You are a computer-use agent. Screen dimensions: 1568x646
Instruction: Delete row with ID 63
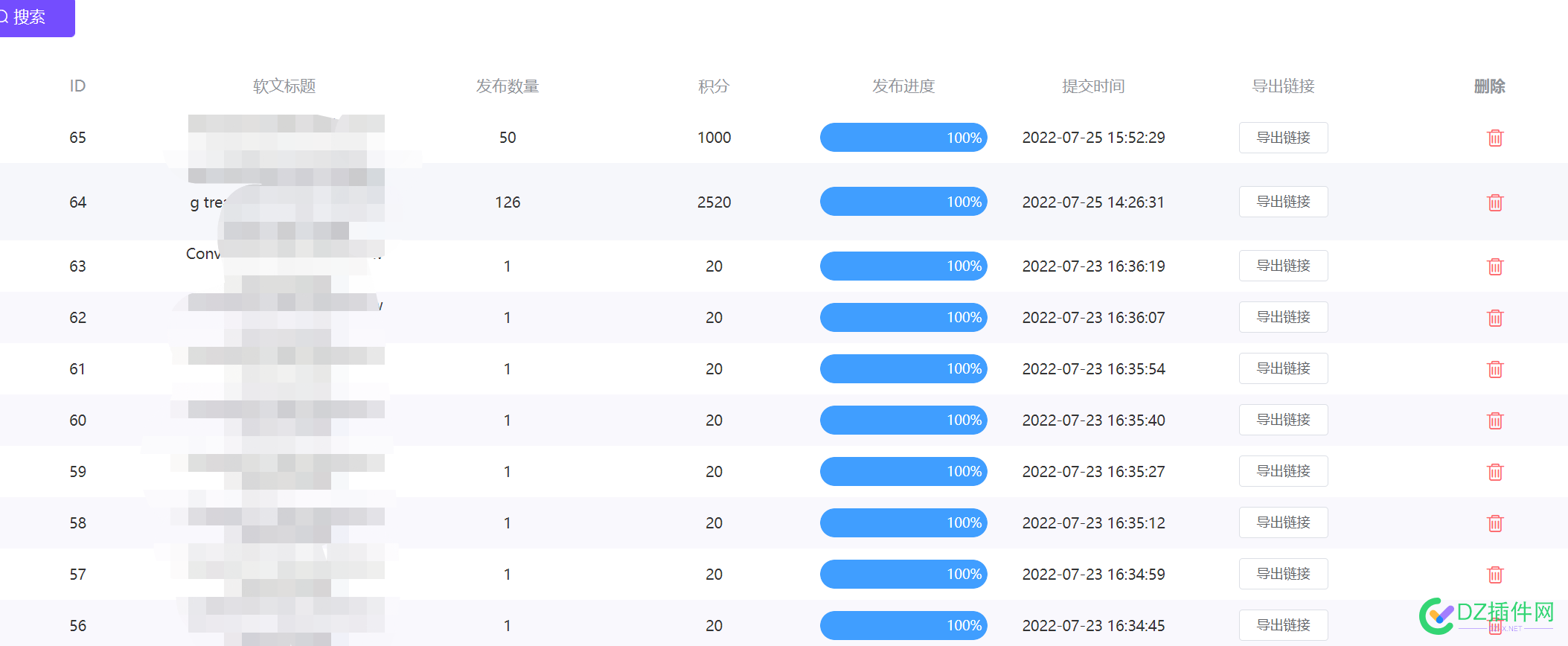pos(1495,266)
